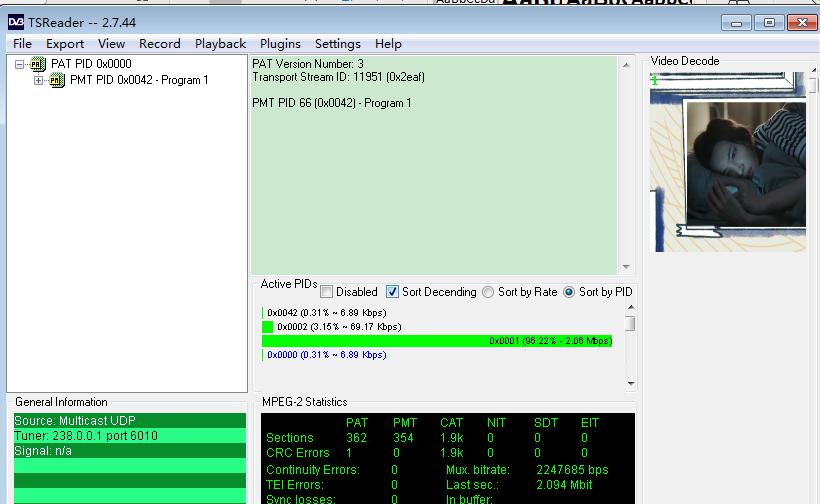This screenshot has height=504, width=820.
Task: Enable the Disabled checkbox
Action: point(327,292)
